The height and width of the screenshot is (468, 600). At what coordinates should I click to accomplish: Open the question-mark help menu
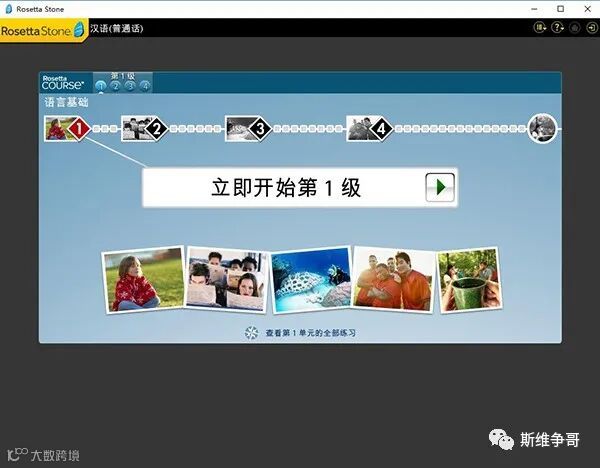558,28
